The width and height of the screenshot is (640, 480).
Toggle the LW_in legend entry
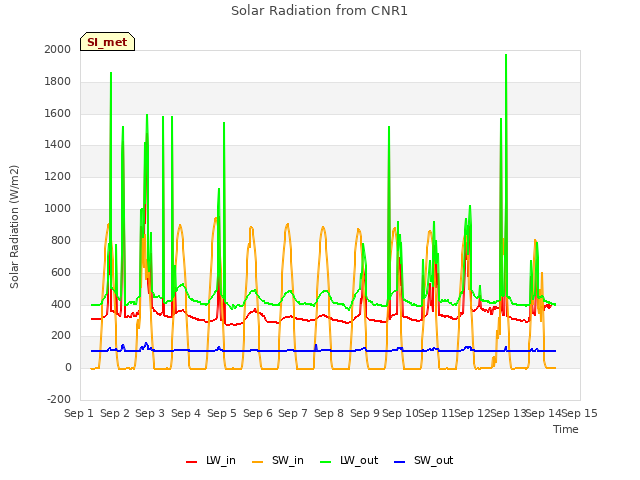211,460
